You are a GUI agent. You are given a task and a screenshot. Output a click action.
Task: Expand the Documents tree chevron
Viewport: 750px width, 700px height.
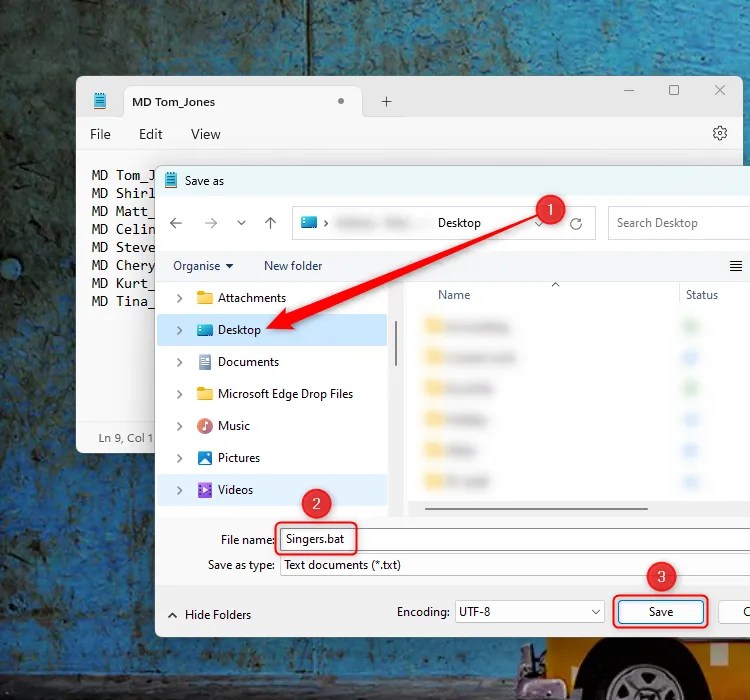click(x=179, y=362)
